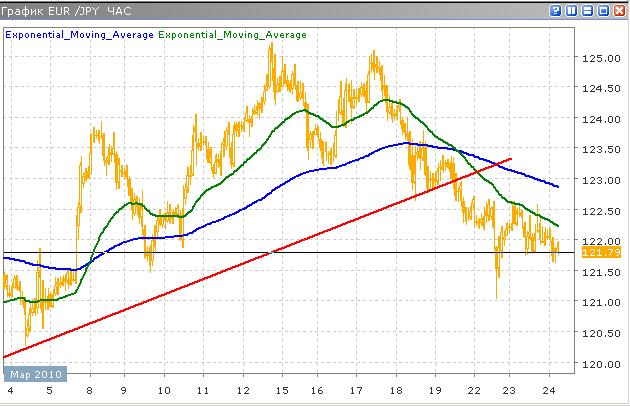Click day 4 on the date axis
The width and height of the screenshot is (630, 406).
[10, 390]
